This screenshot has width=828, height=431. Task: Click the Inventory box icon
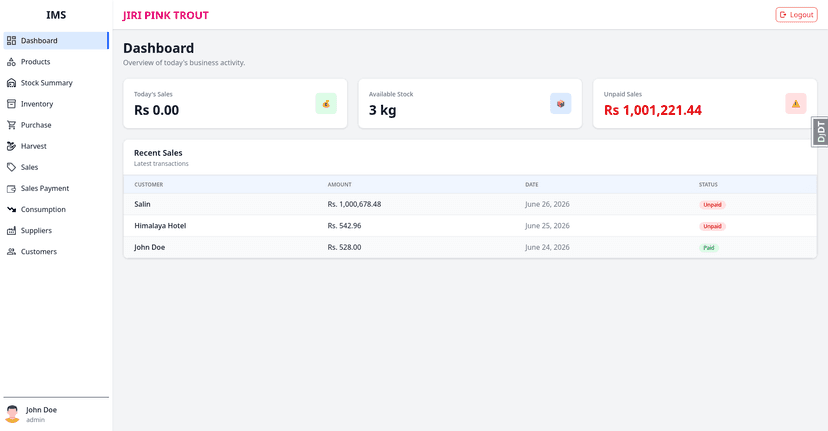point(11,104)
